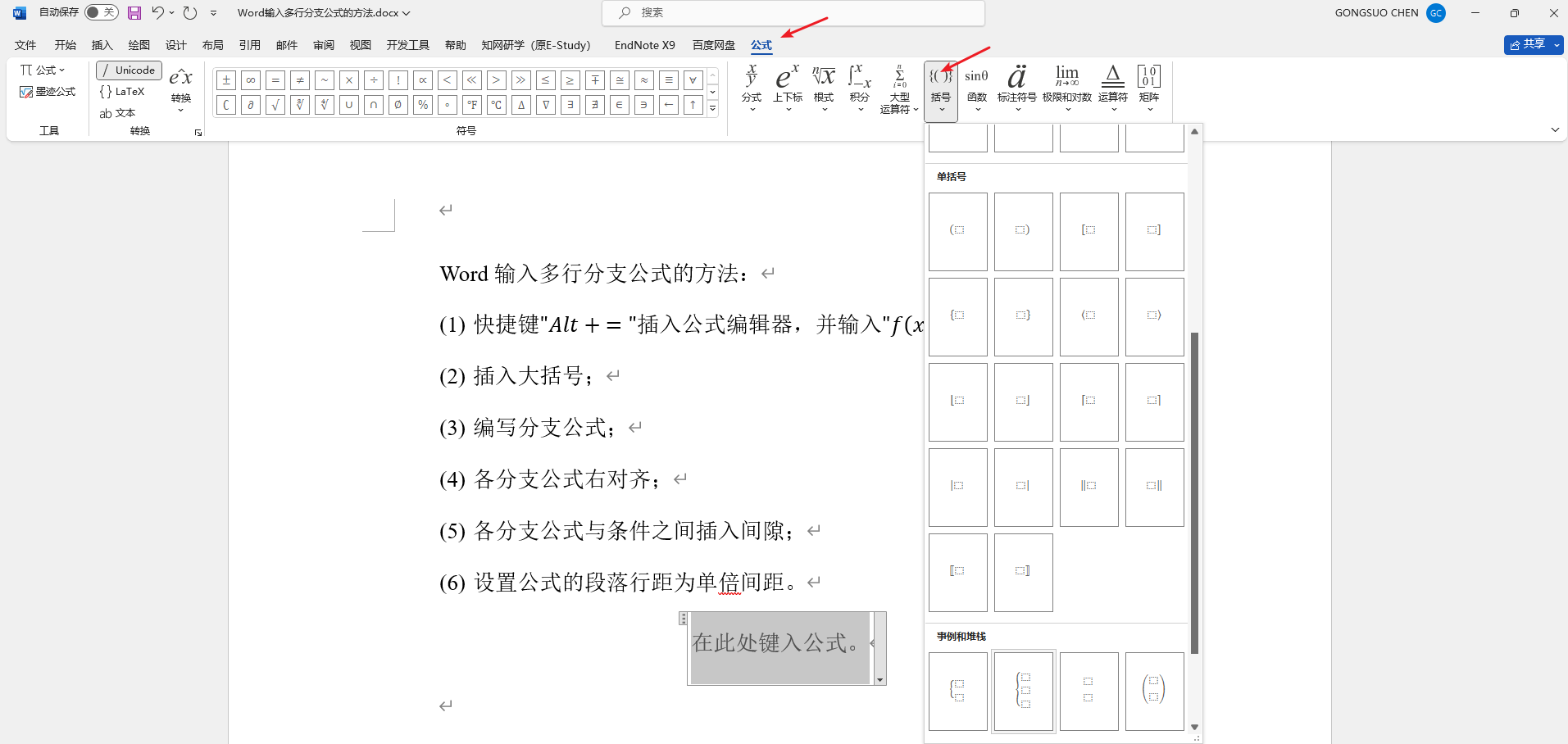Select the 'ab 文本' text mode

coord(117,113)
